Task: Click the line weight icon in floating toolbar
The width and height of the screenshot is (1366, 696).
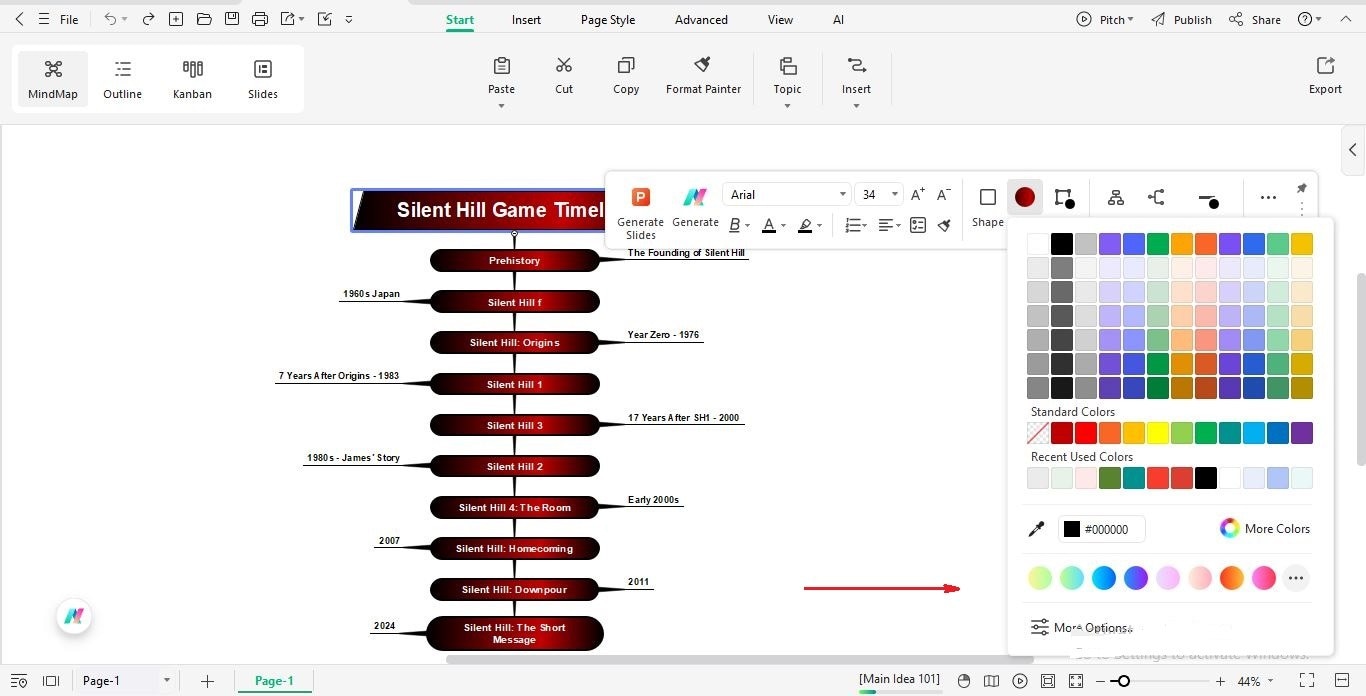Action: (1208, 200)
